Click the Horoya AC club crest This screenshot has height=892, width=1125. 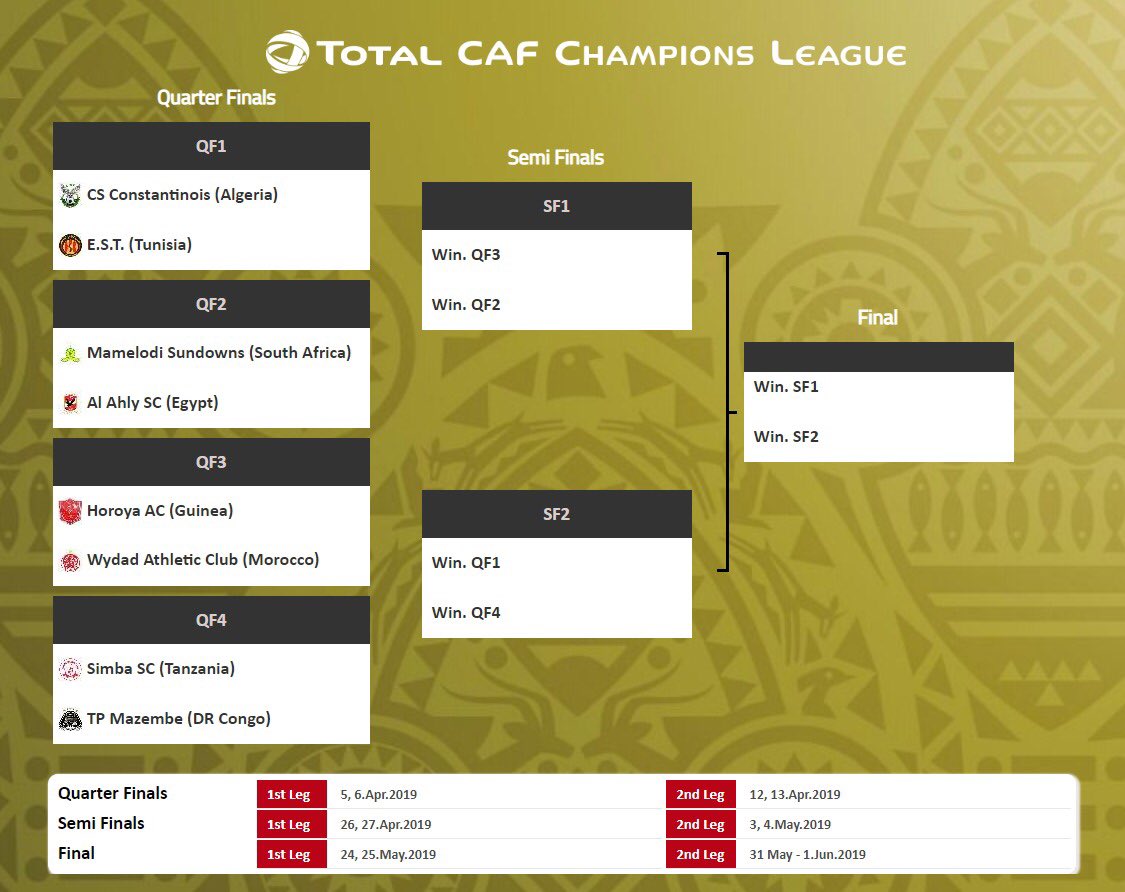(x=70, y=511)
